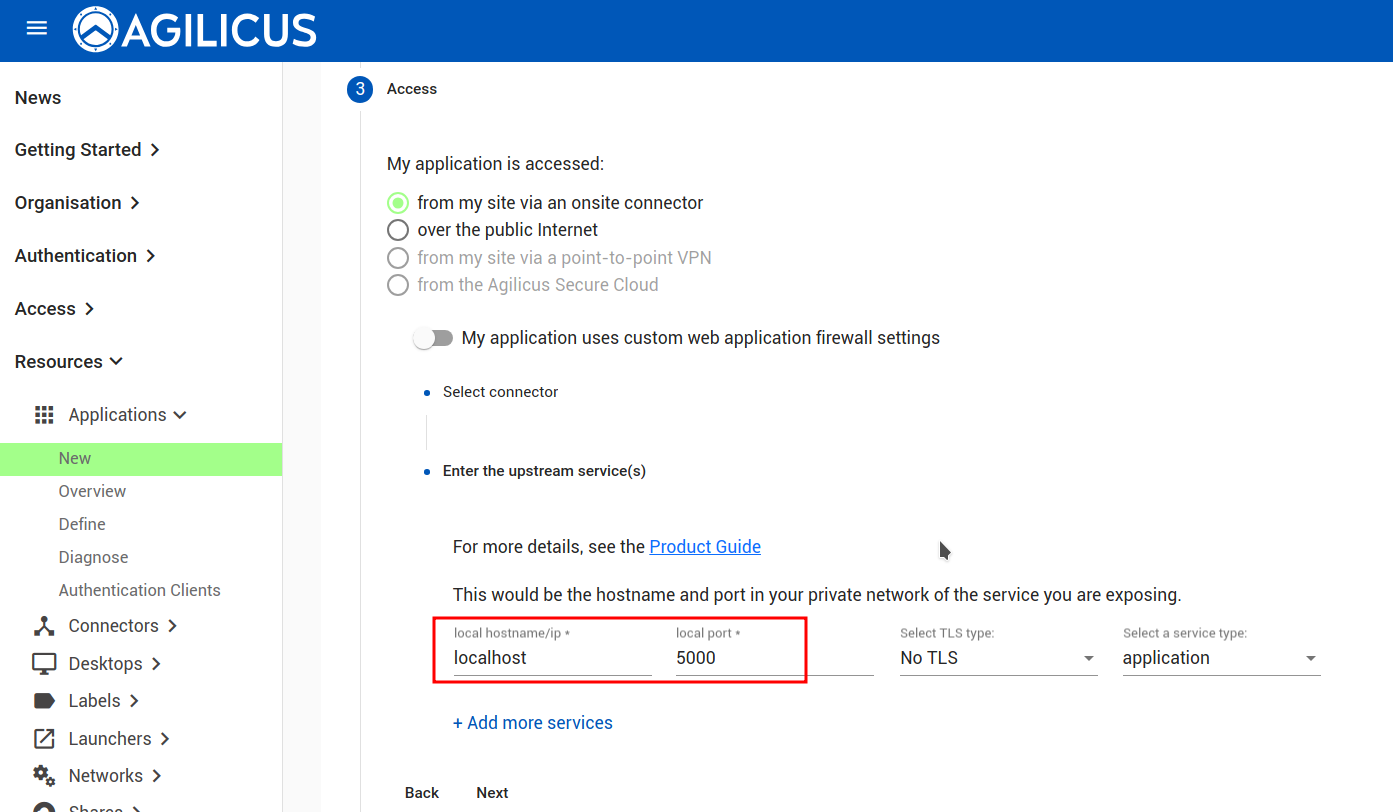Open the Select TLS type dropdown

click(x=998, y=658)
